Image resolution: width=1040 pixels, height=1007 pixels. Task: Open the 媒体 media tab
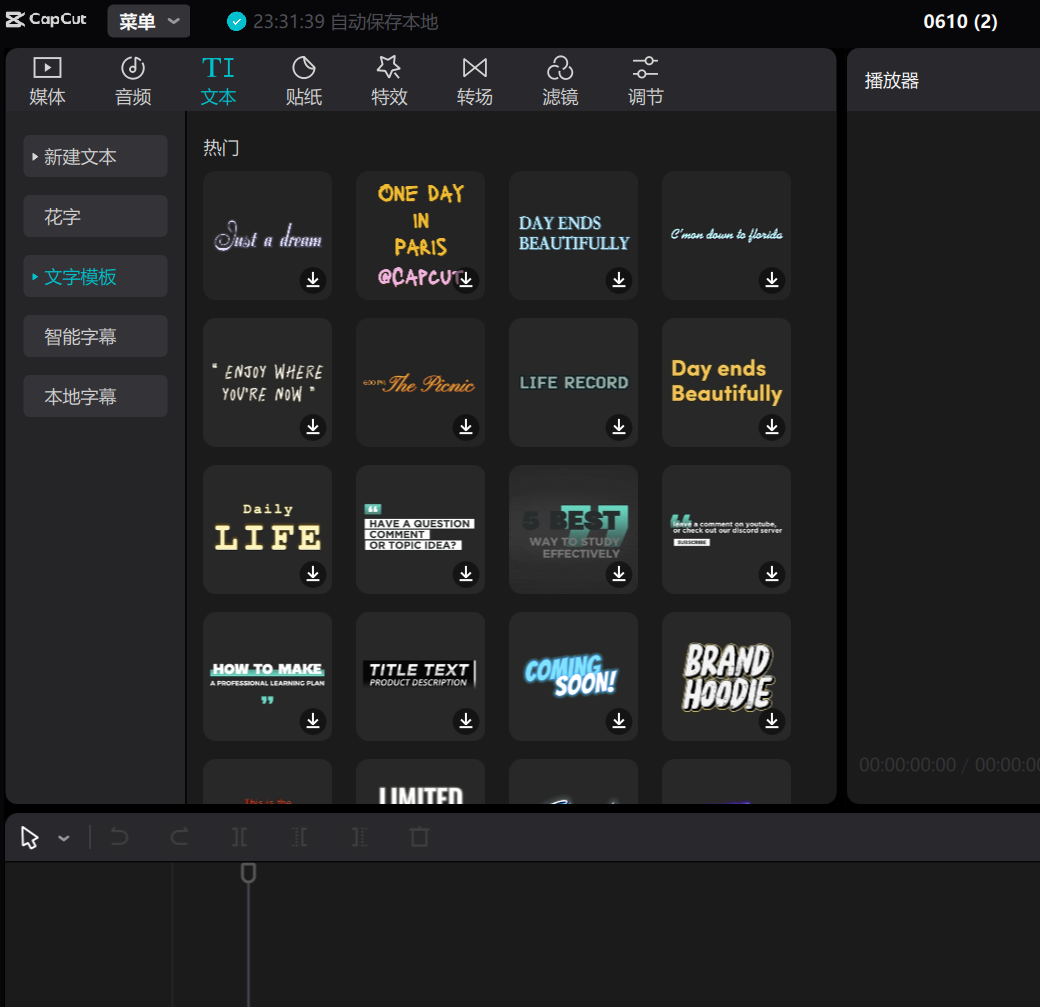47,81
